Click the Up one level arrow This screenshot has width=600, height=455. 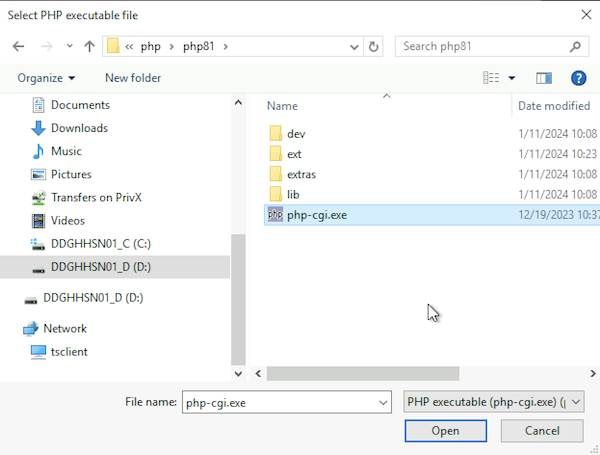tap(89, 46)
